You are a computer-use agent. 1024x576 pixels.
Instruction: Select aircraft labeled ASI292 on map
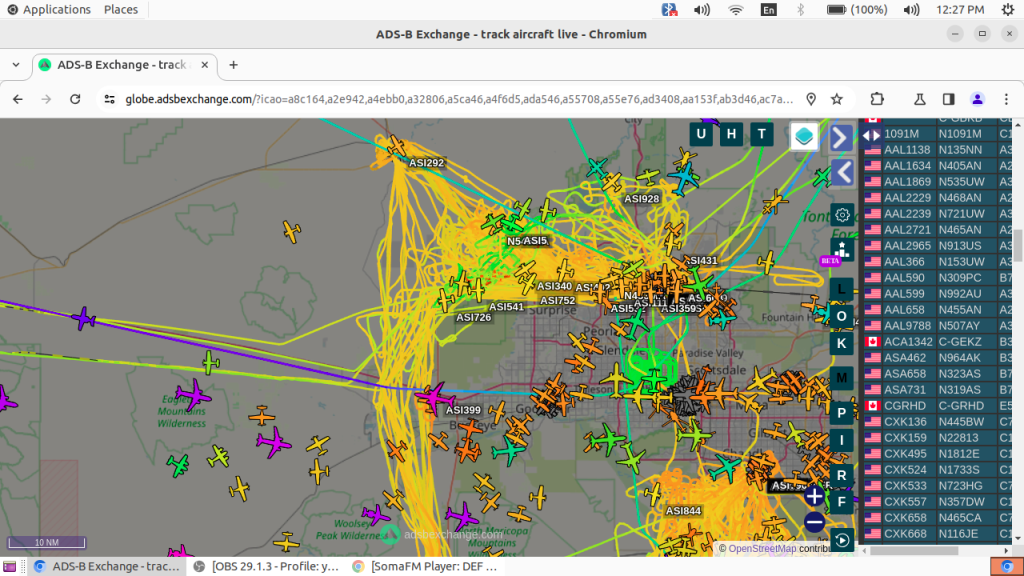click(396, 147)
